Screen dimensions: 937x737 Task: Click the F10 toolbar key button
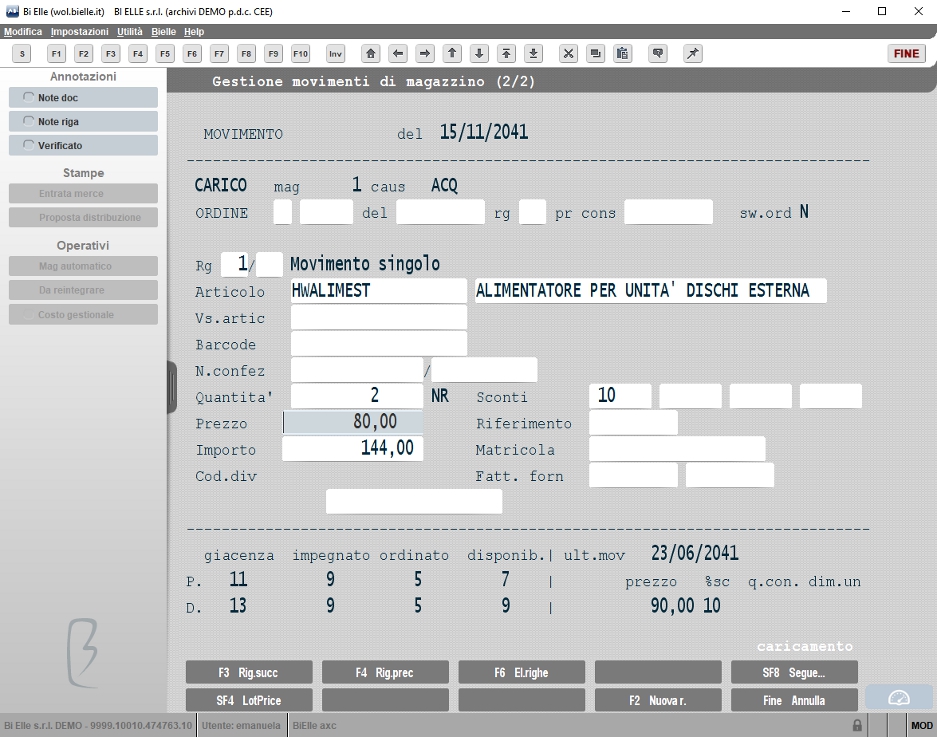coord(301,54)
